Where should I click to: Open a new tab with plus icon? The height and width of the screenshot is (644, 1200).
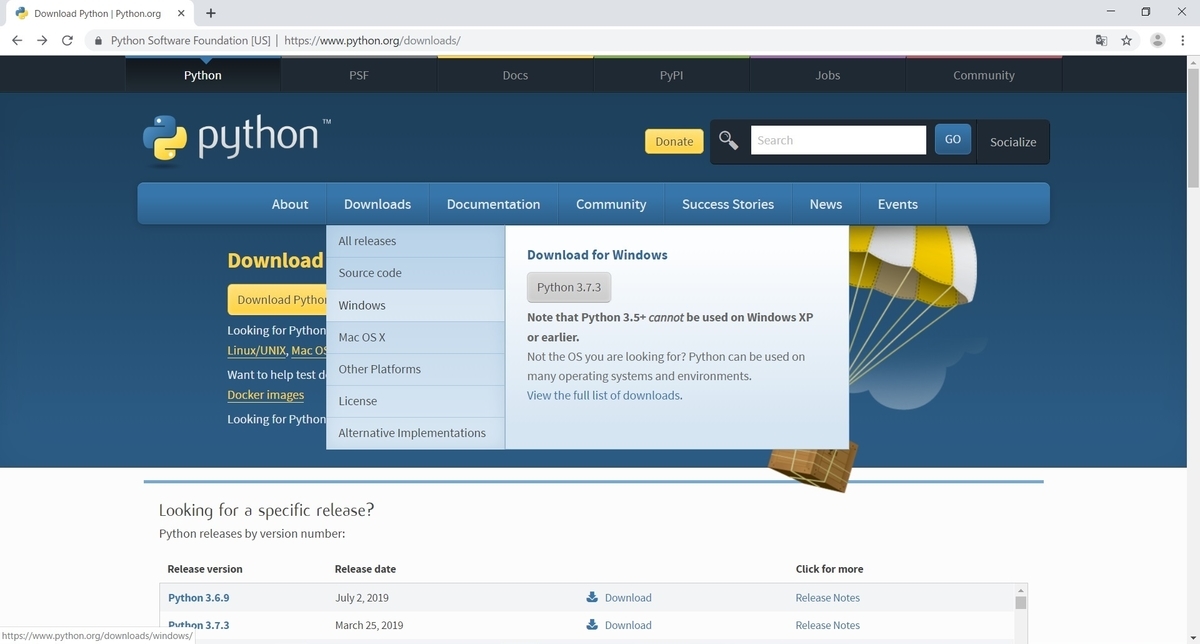pyautogui.click(x=211, y=13)
